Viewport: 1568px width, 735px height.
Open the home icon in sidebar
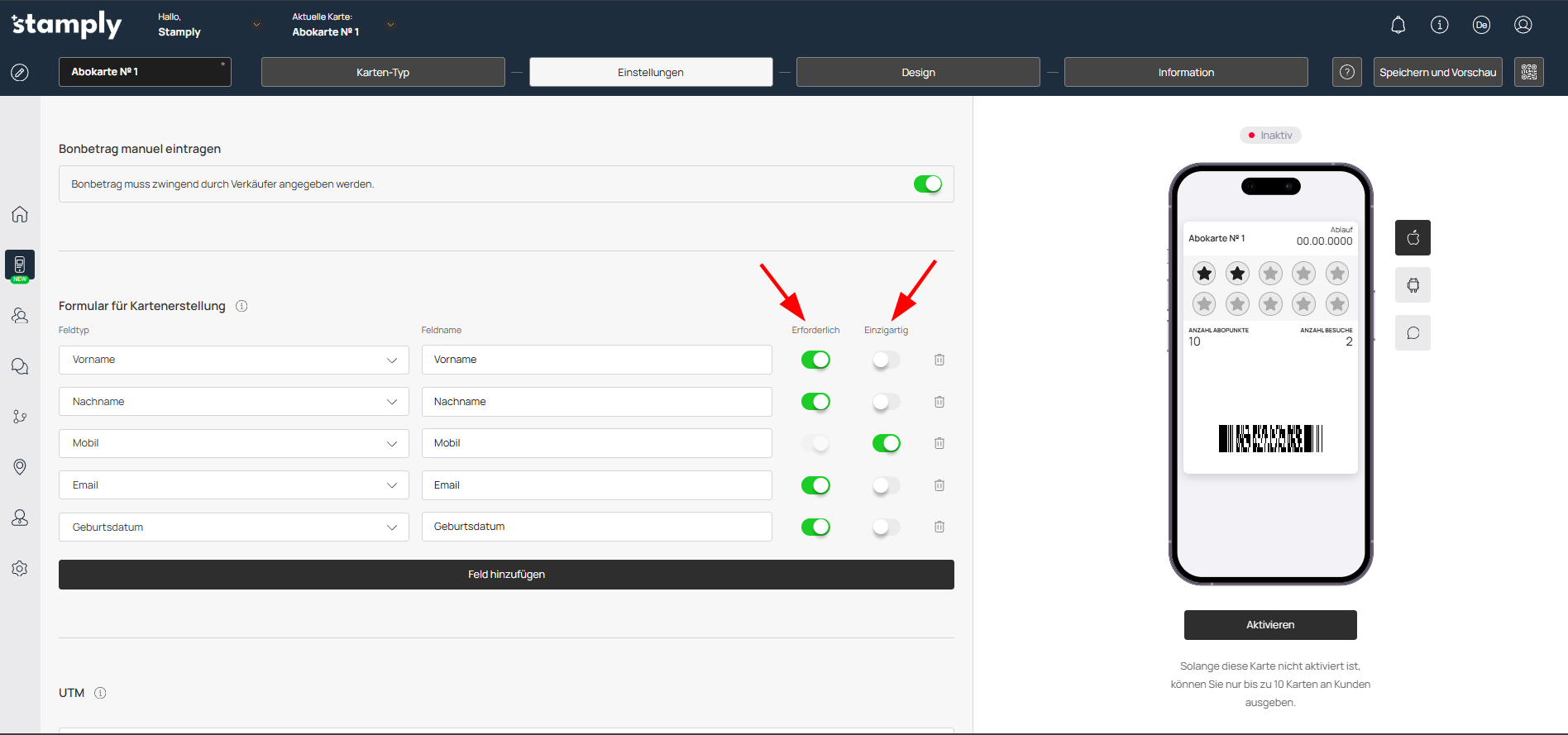(20, 215)
